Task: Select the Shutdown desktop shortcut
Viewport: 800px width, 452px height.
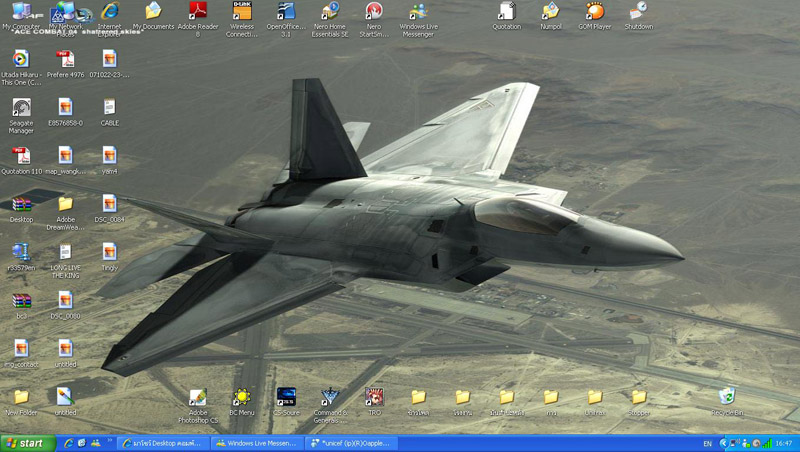Action: (638, 13)
